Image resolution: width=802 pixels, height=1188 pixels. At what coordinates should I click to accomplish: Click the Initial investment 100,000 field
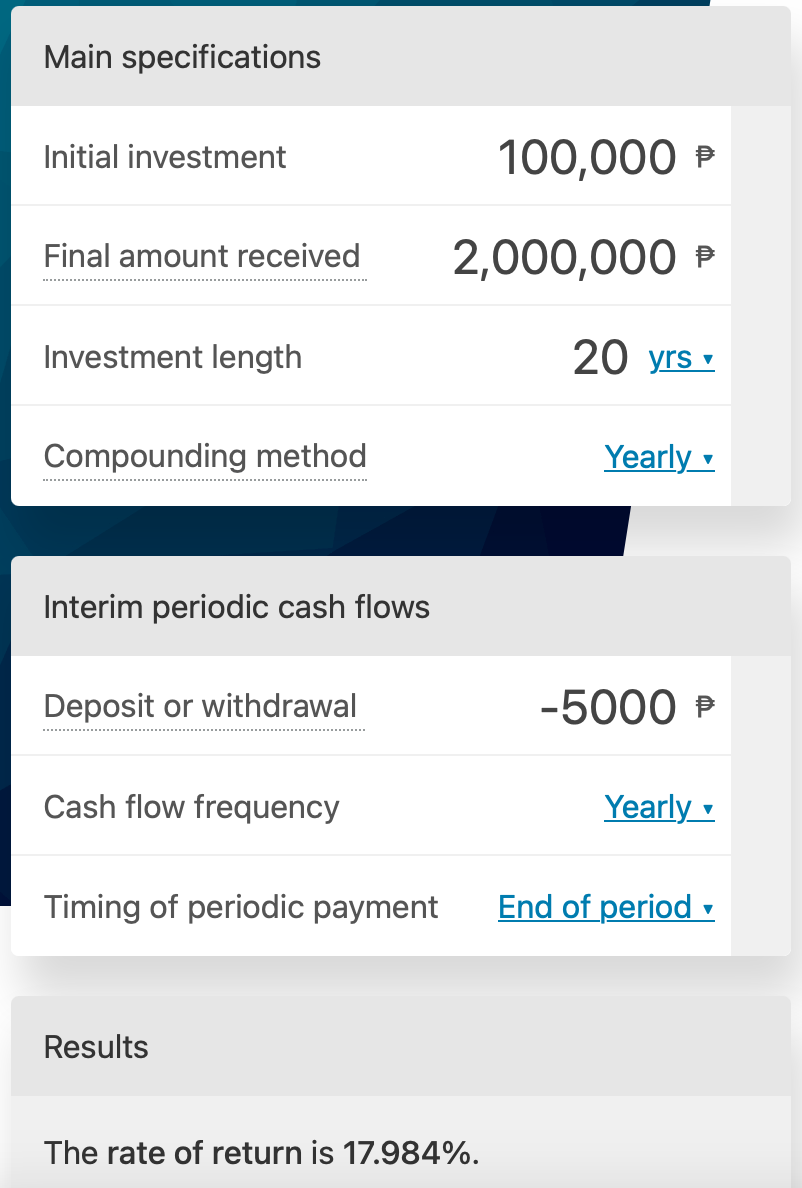587,157
